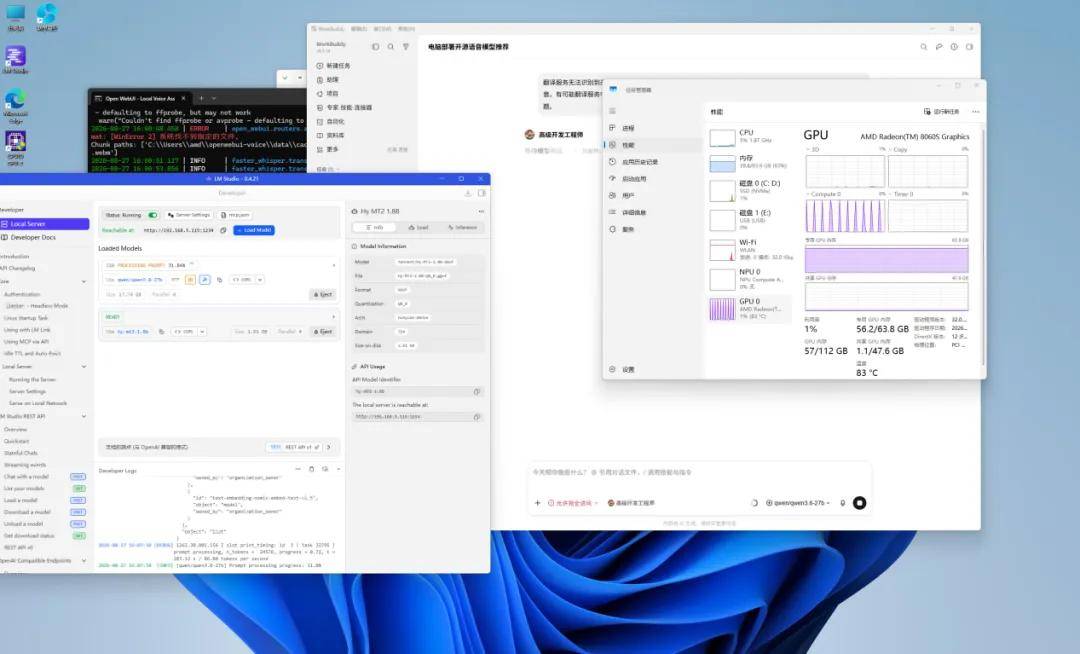Expand the PROCESSING PROMPT model card chevron

click(x=334, y=264)
